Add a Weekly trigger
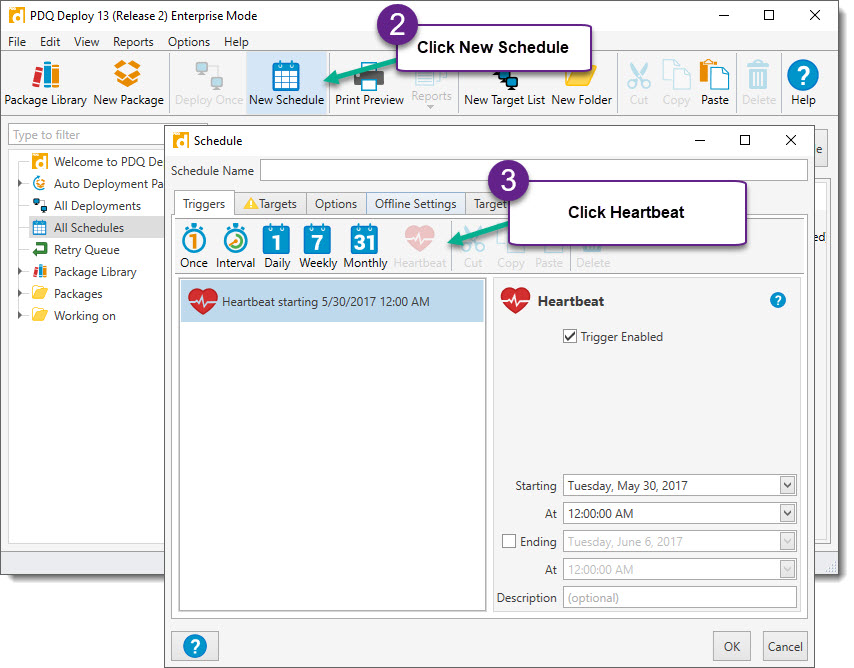The height and width of the screenshot is (668, 854). [x=317, y=245]
